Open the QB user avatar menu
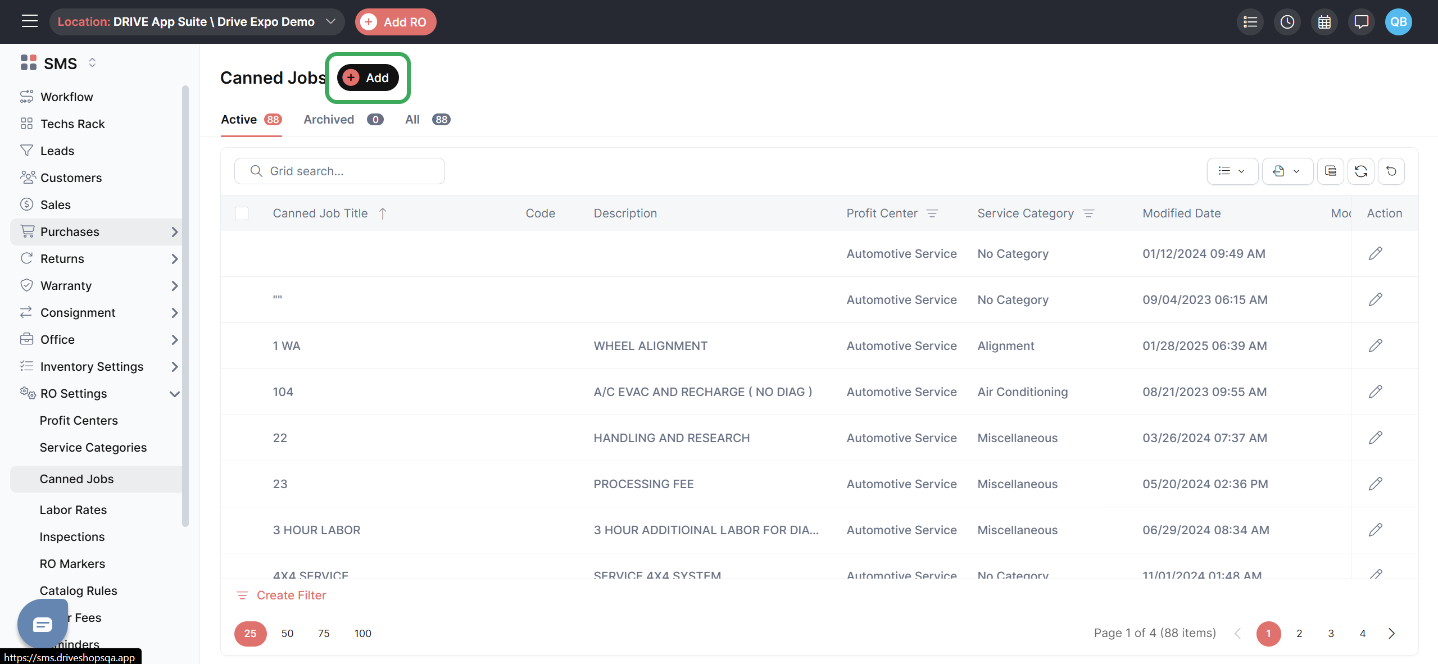 tap(1398, 22)
